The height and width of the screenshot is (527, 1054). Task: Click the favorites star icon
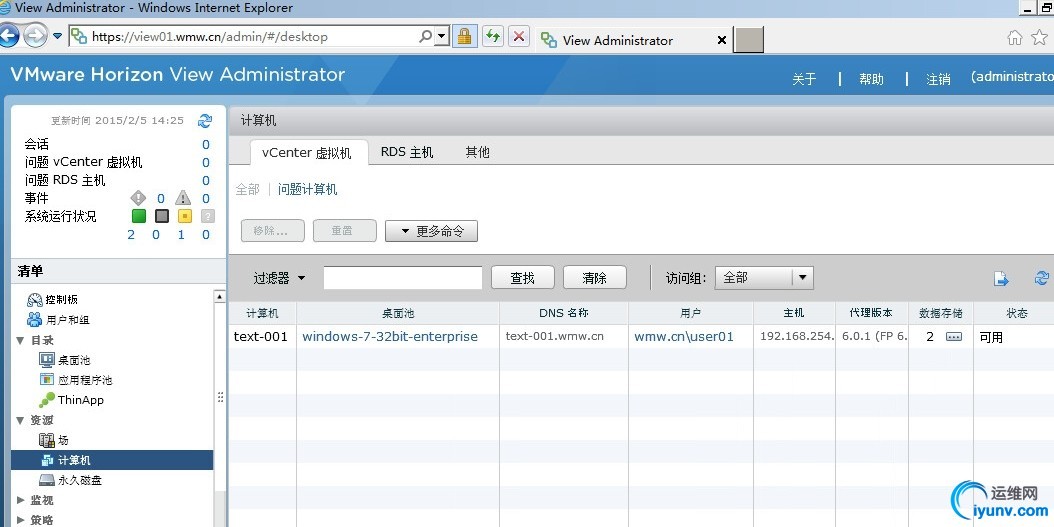click(x=1040, y=38)
